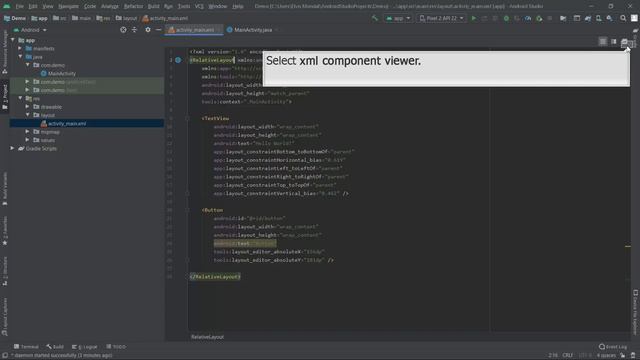Screen dimensions: 640x360
Task: Collapse the layout folder node
Action: [27, 115]
